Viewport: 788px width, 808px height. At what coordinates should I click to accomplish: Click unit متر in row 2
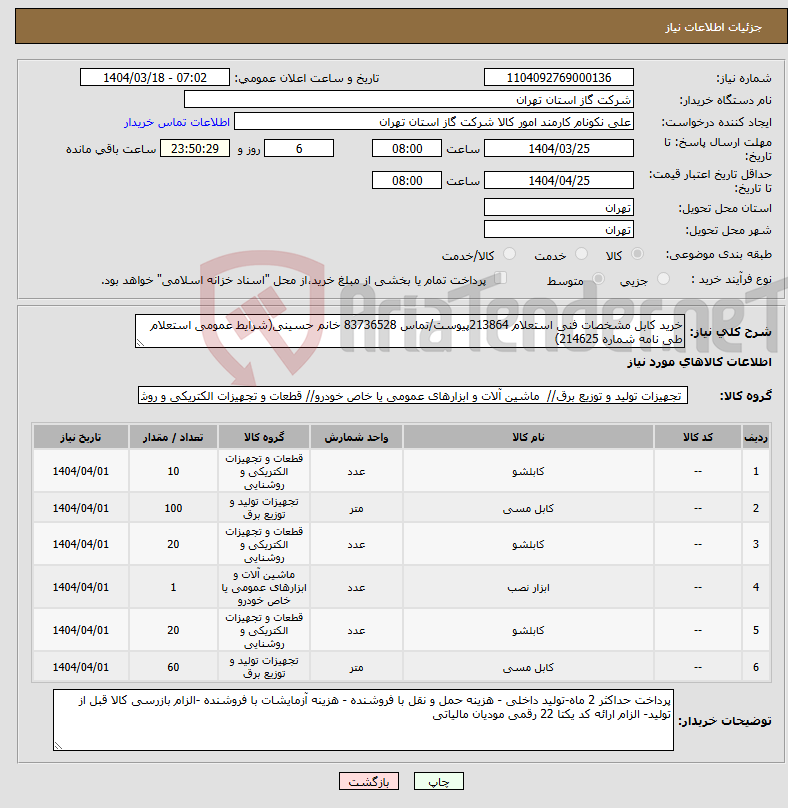356,509
